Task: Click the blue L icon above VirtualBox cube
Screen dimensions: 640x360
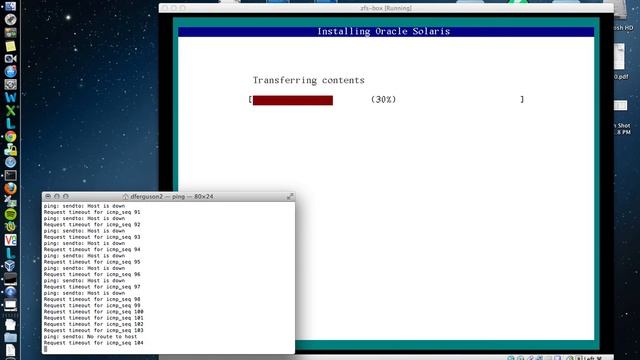Action: pos(11,253)
